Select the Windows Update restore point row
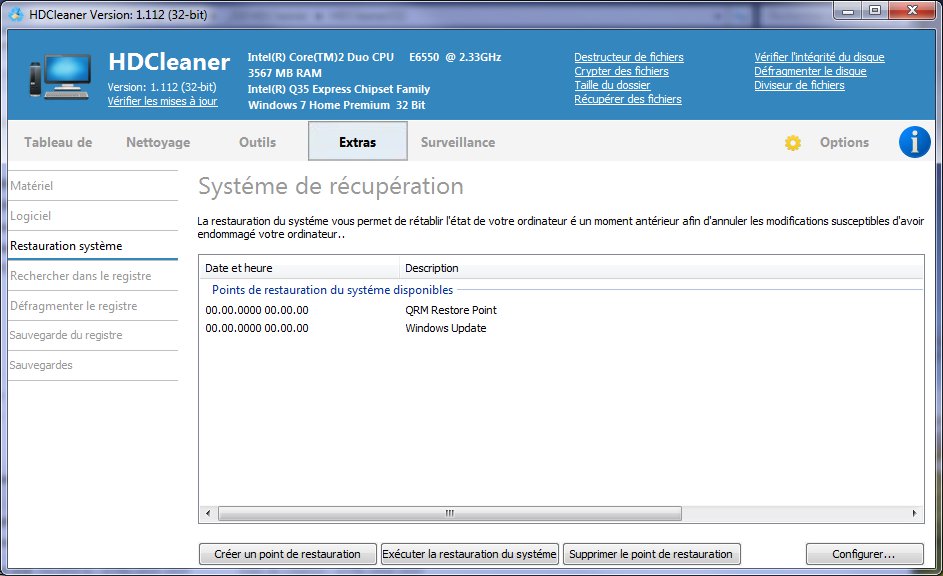This screenshot has width=943, height=576. pos(561,328)
